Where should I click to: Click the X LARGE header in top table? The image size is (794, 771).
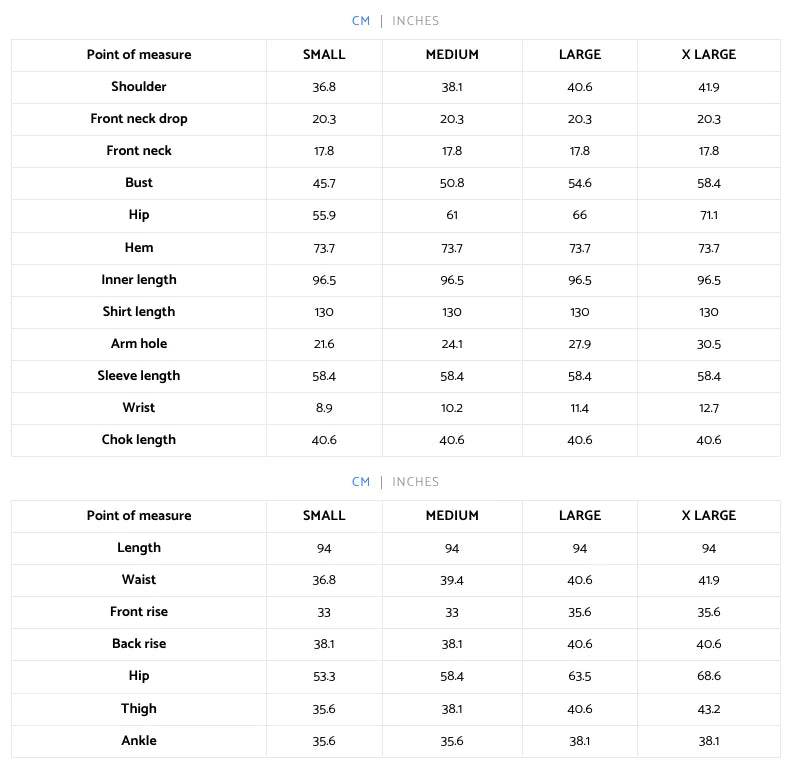pyautogui.click(x=708, y=55)
